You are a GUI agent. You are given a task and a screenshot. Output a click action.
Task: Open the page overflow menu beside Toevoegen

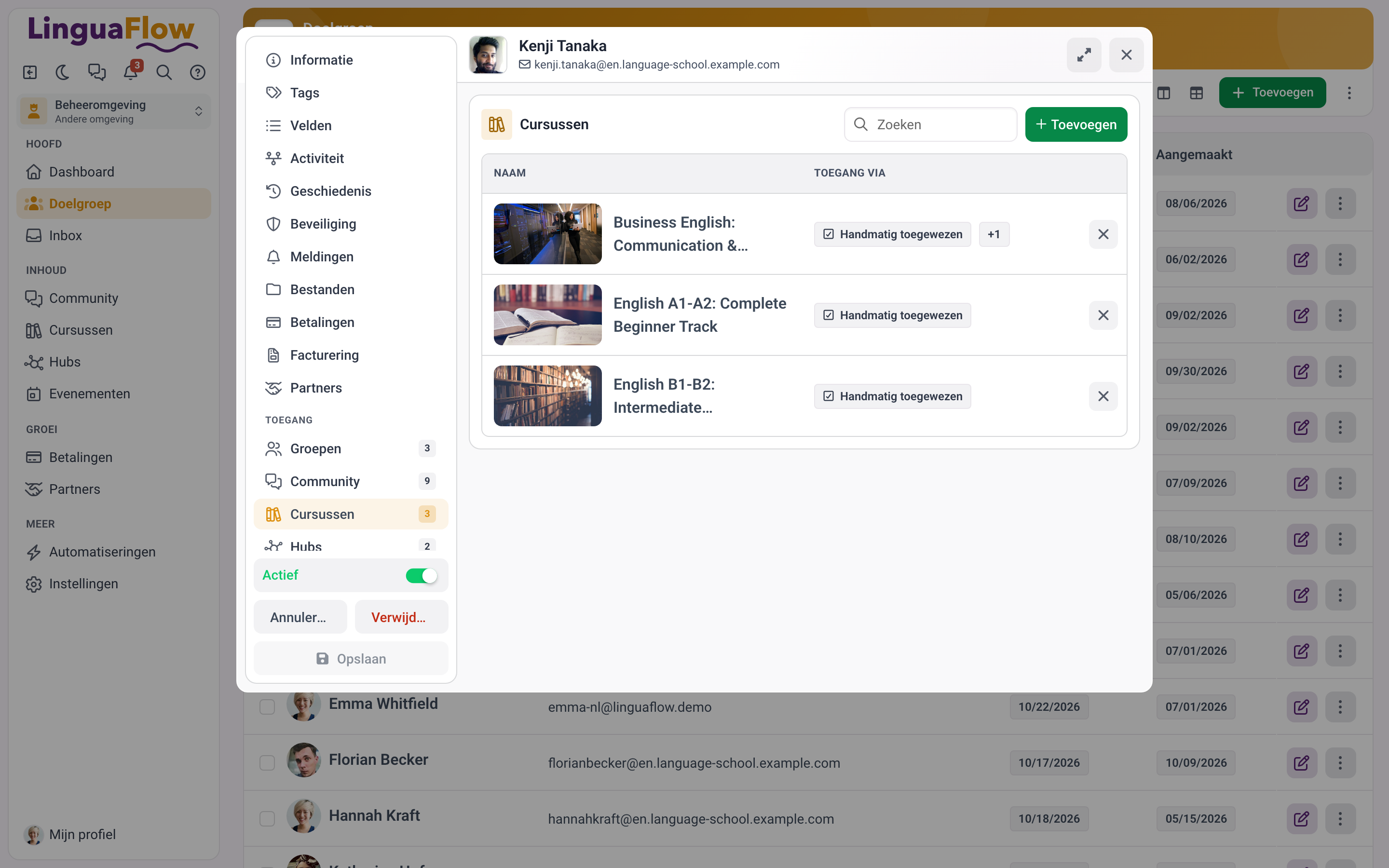(x=1349, y=93)
